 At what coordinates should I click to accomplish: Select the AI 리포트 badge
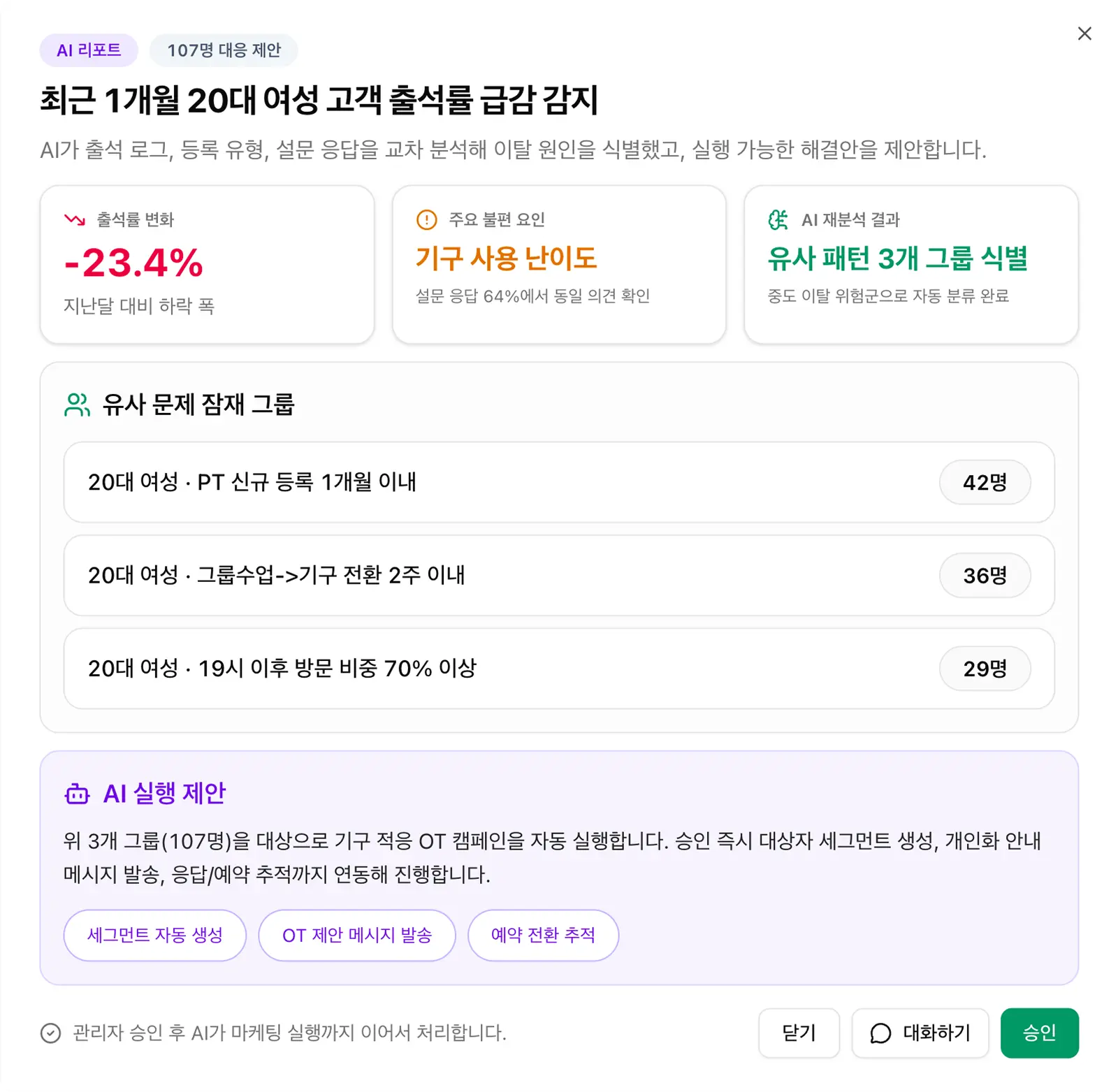[x=89, y=50]
